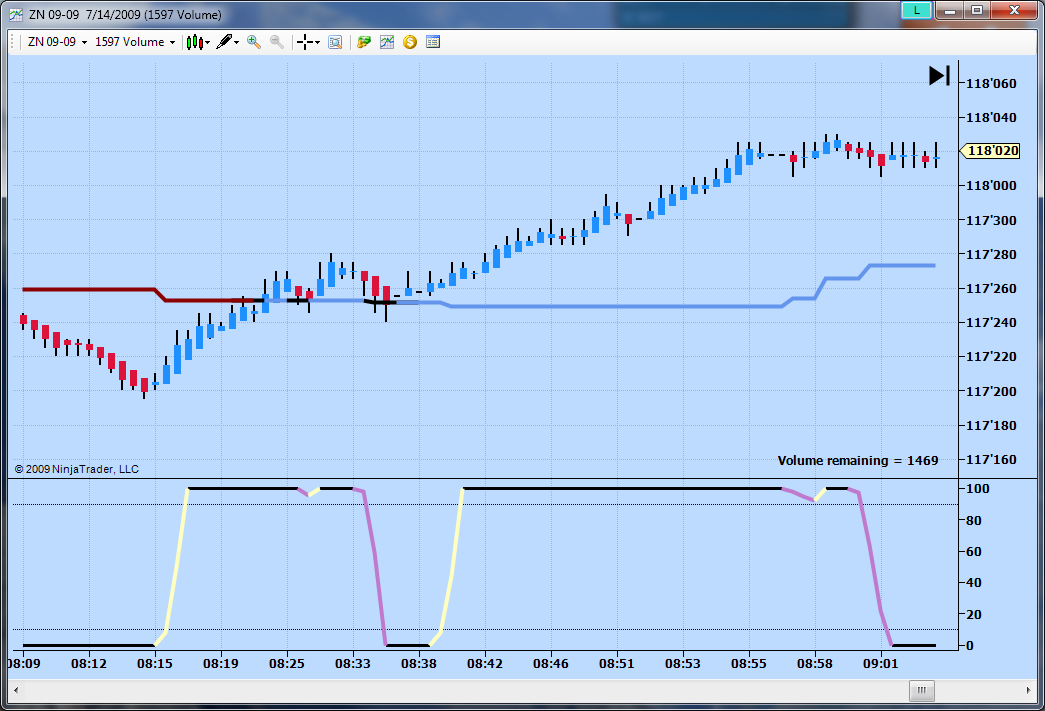
Task: Click the 09:01 time axis label
Action: coord(880,664)
